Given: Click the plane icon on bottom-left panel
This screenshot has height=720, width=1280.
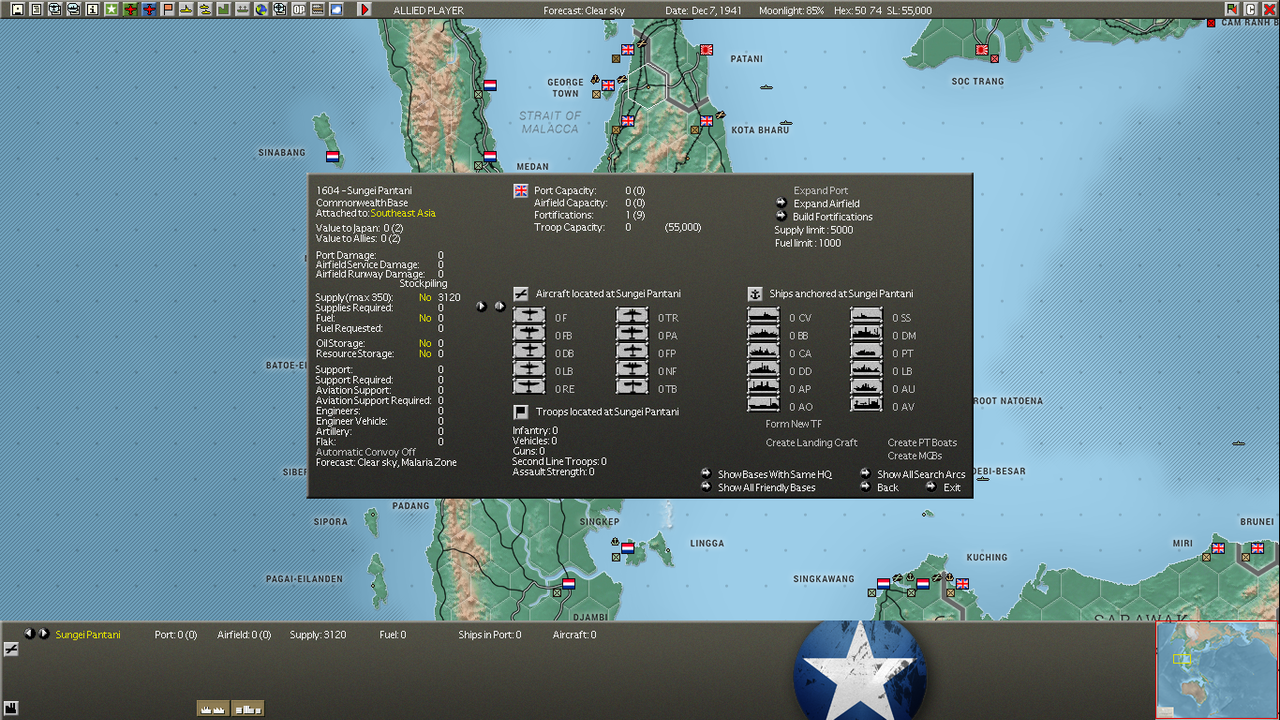Looking at the screenshot, I should 11,649.
